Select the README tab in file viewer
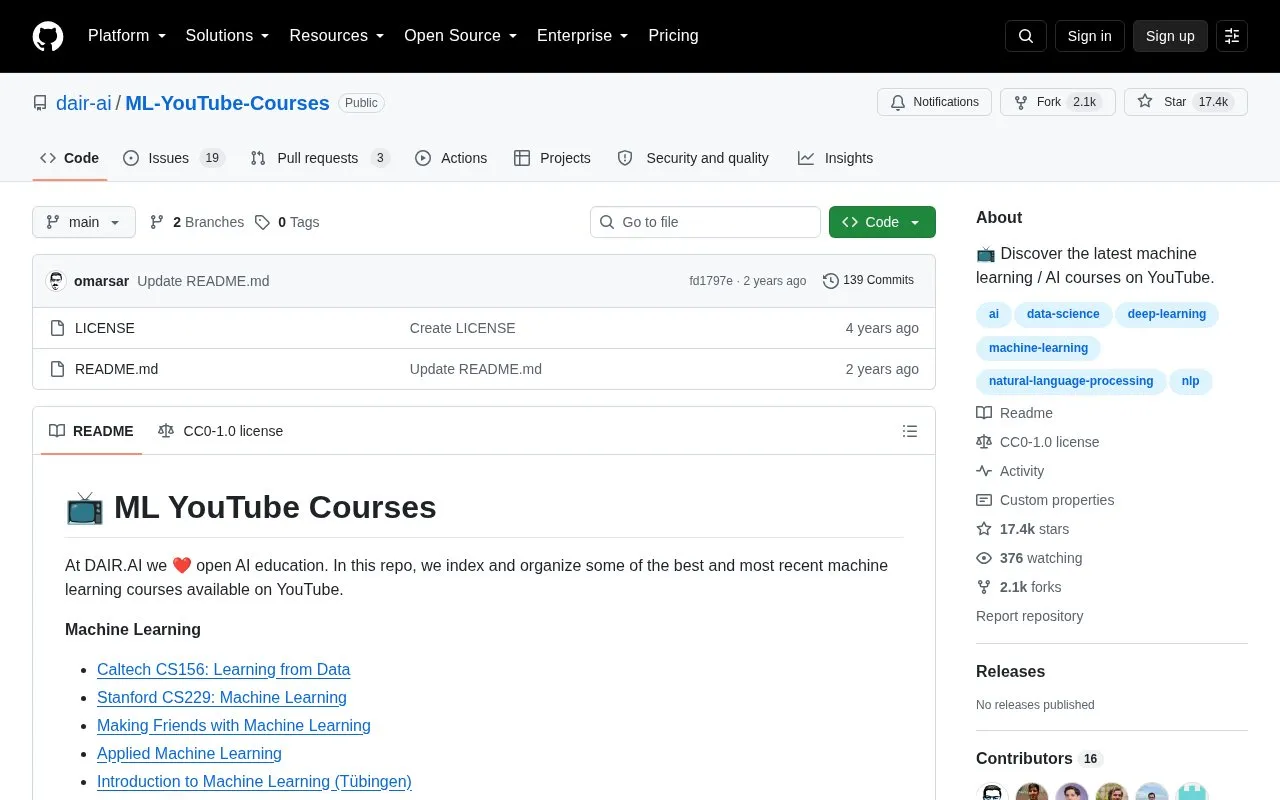Screen dimensions: 1280x800 coord(91,431)
